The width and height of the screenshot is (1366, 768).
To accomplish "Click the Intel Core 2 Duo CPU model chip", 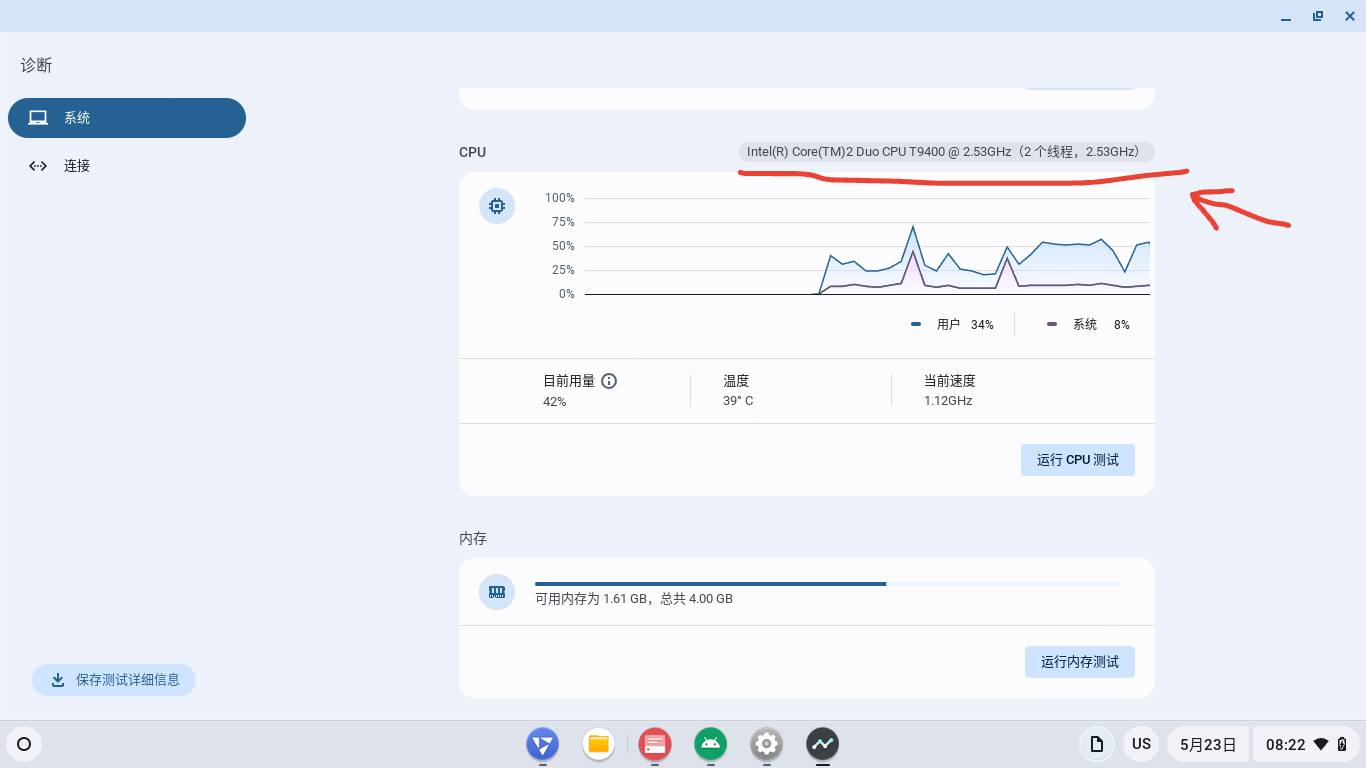I will click(x=946, y=152).
